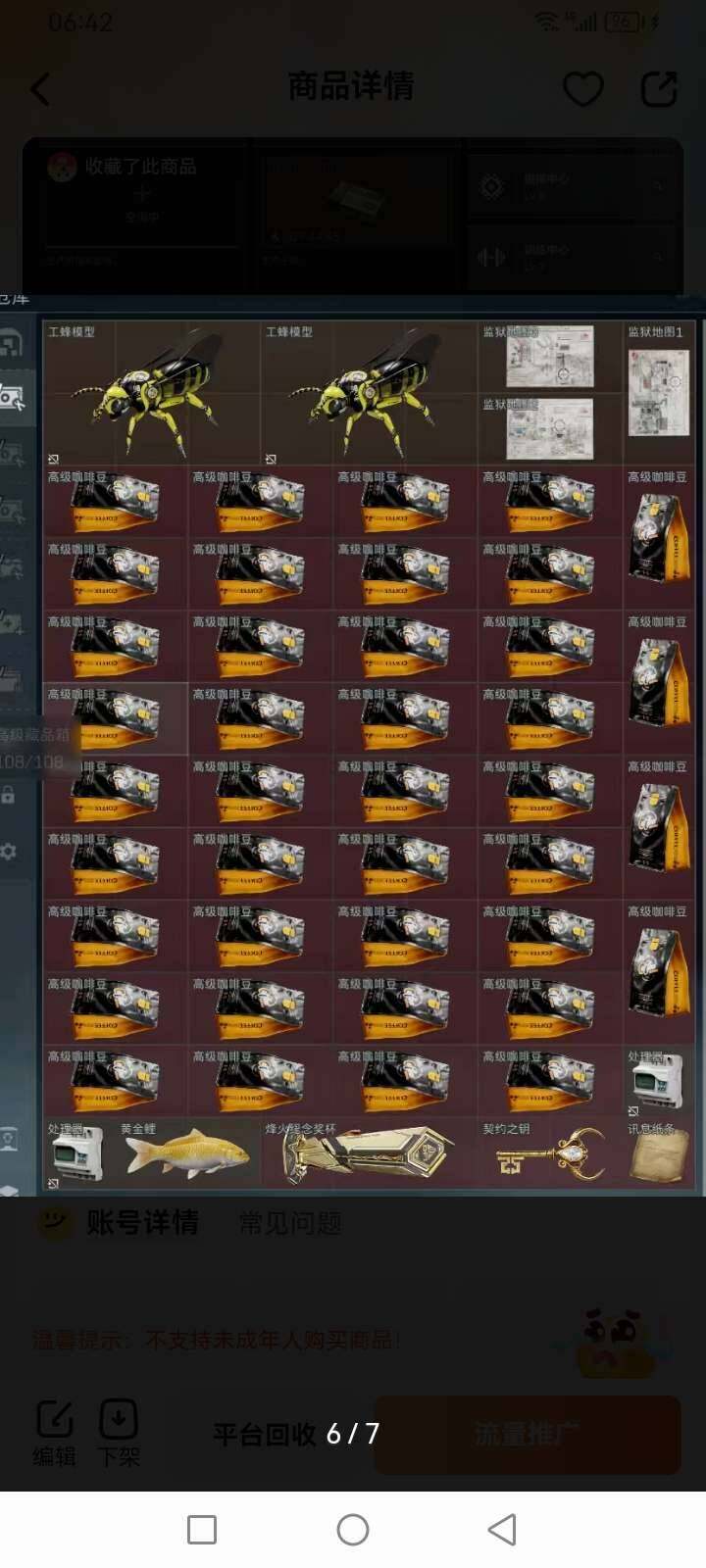
Task: Switch to the 常见问题 tab
Action: (290, 1223)
